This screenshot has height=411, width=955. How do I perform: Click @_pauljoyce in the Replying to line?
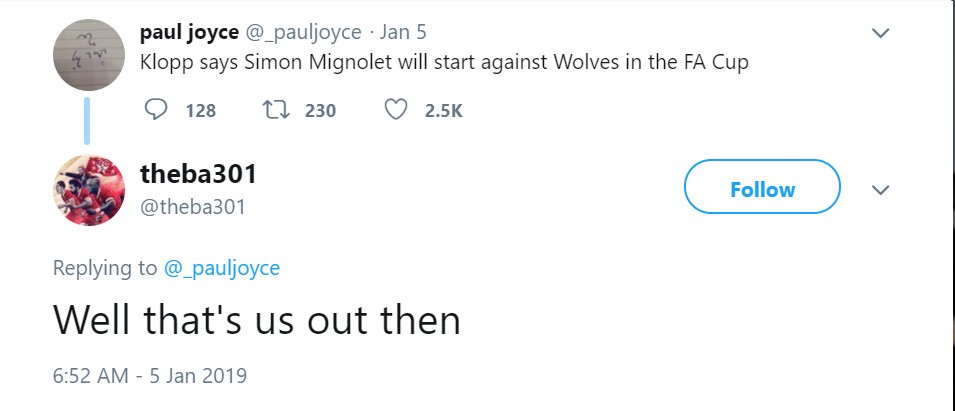tap(222, 268)
